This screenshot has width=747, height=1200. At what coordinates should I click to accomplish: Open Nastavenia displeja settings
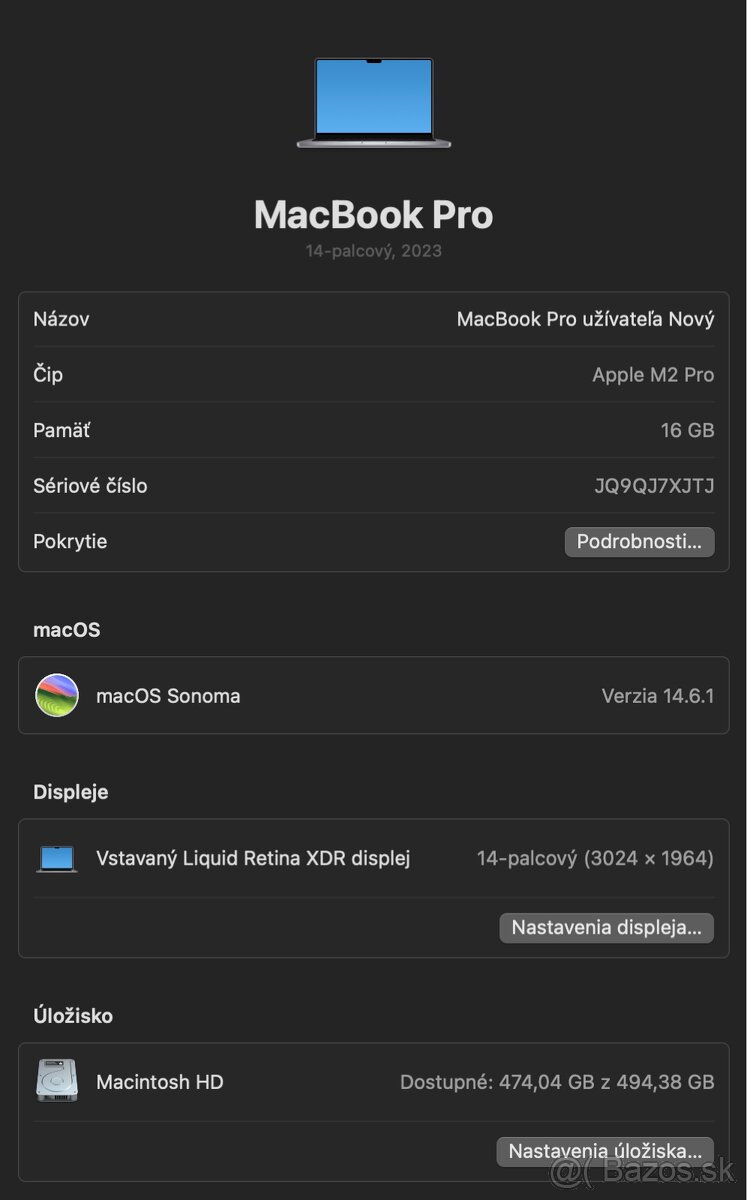coord(606,928)
